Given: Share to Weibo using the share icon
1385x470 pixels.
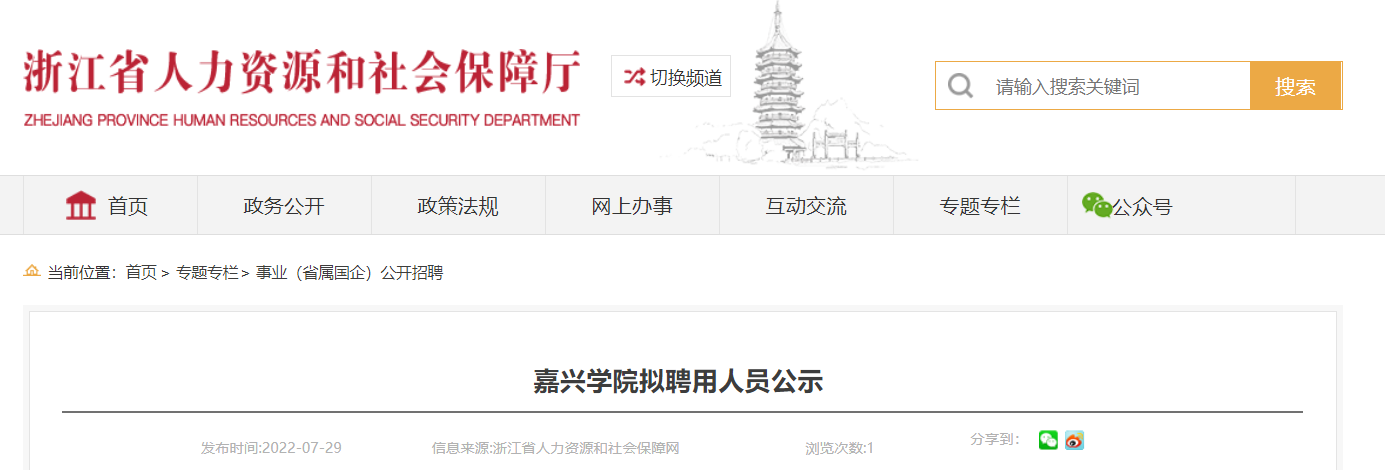Looking at the screenshot, I should (x=1074, y=440).
